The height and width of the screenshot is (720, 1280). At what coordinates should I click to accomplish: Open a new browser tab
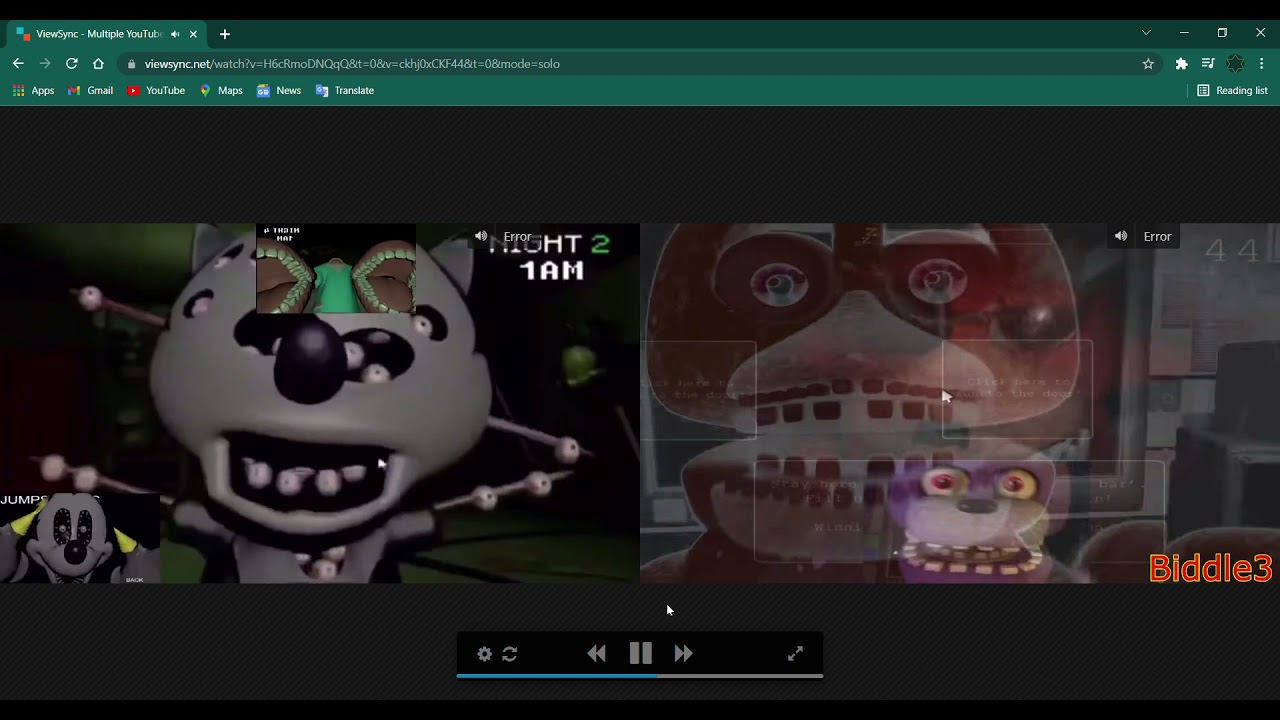[225, 34]
